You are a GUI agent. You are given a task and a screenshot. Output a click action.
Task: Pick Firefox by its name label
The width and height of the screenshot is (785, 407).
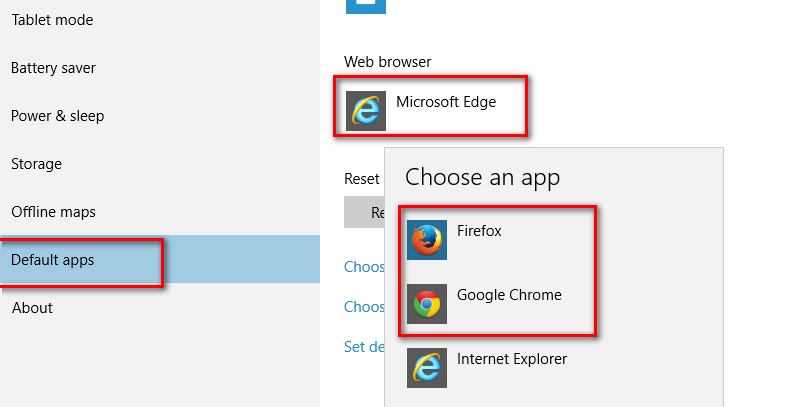pos(479,231)
